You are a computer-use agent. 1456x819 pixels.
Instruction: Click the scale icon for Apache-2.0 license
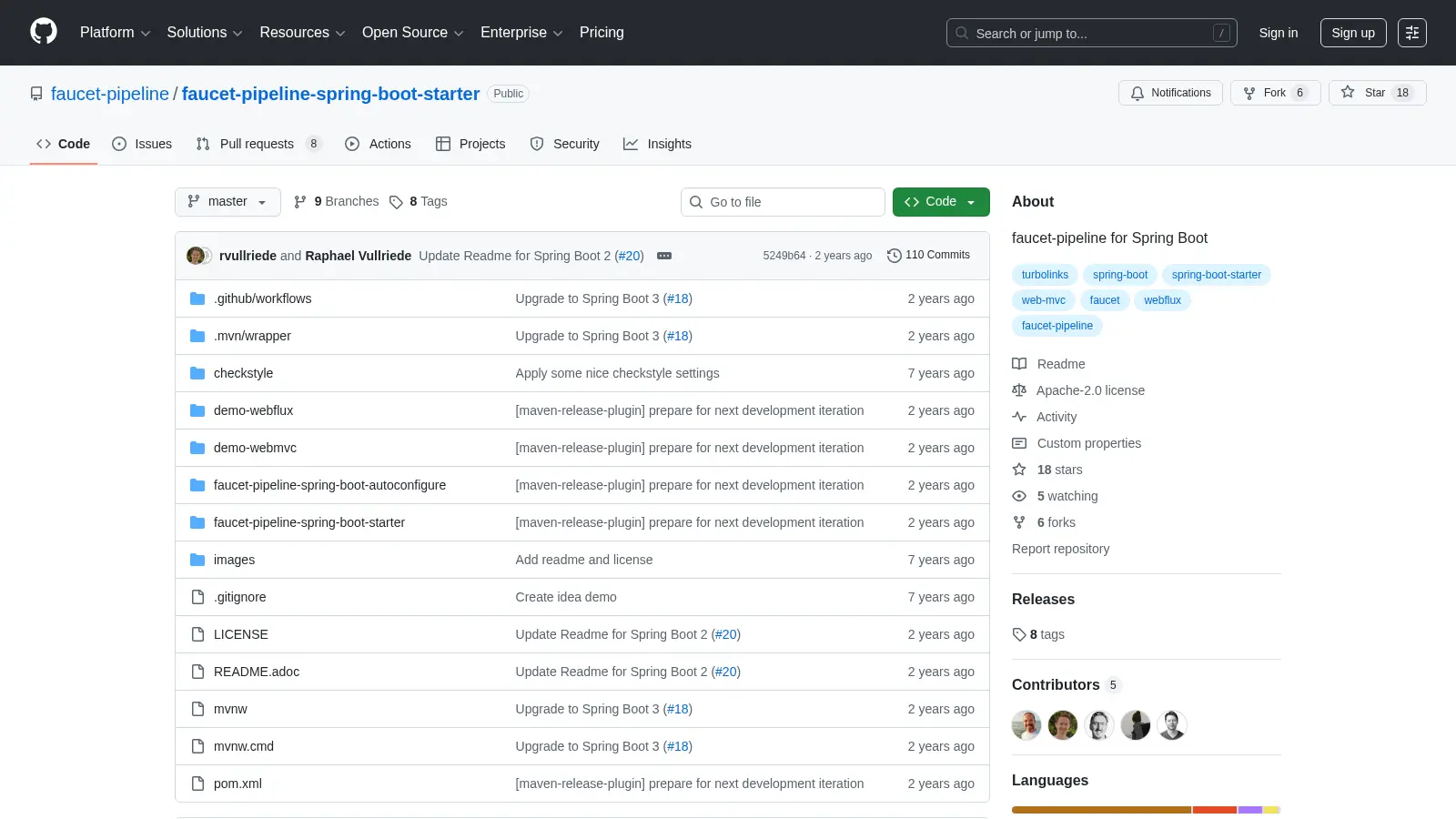click(x=1019, y=390)
